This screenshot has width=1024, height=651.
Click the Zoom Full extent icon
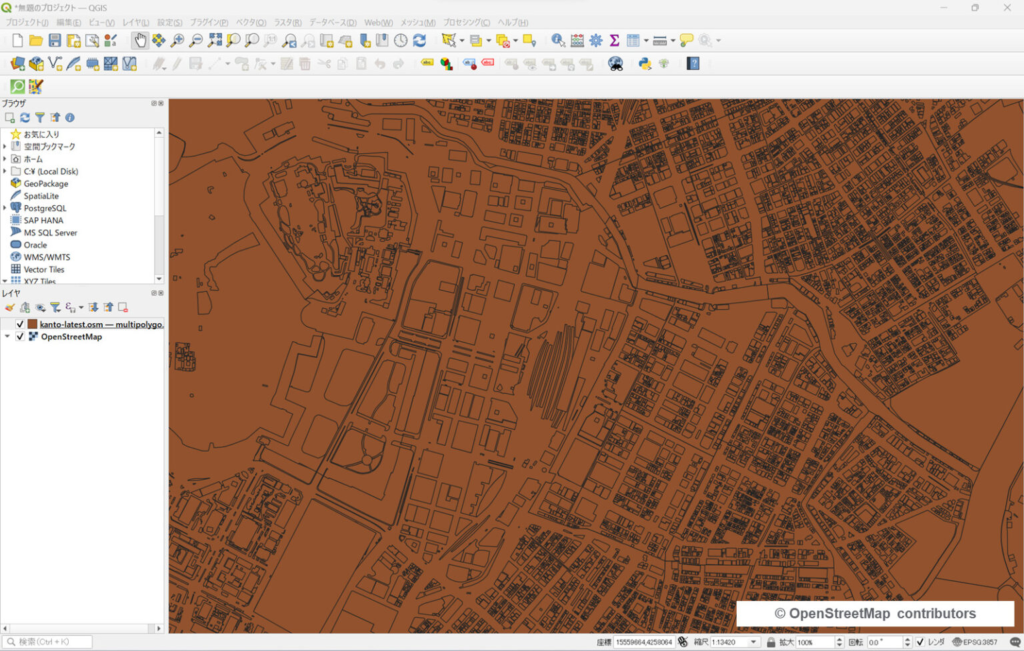(x=214, y=40)
